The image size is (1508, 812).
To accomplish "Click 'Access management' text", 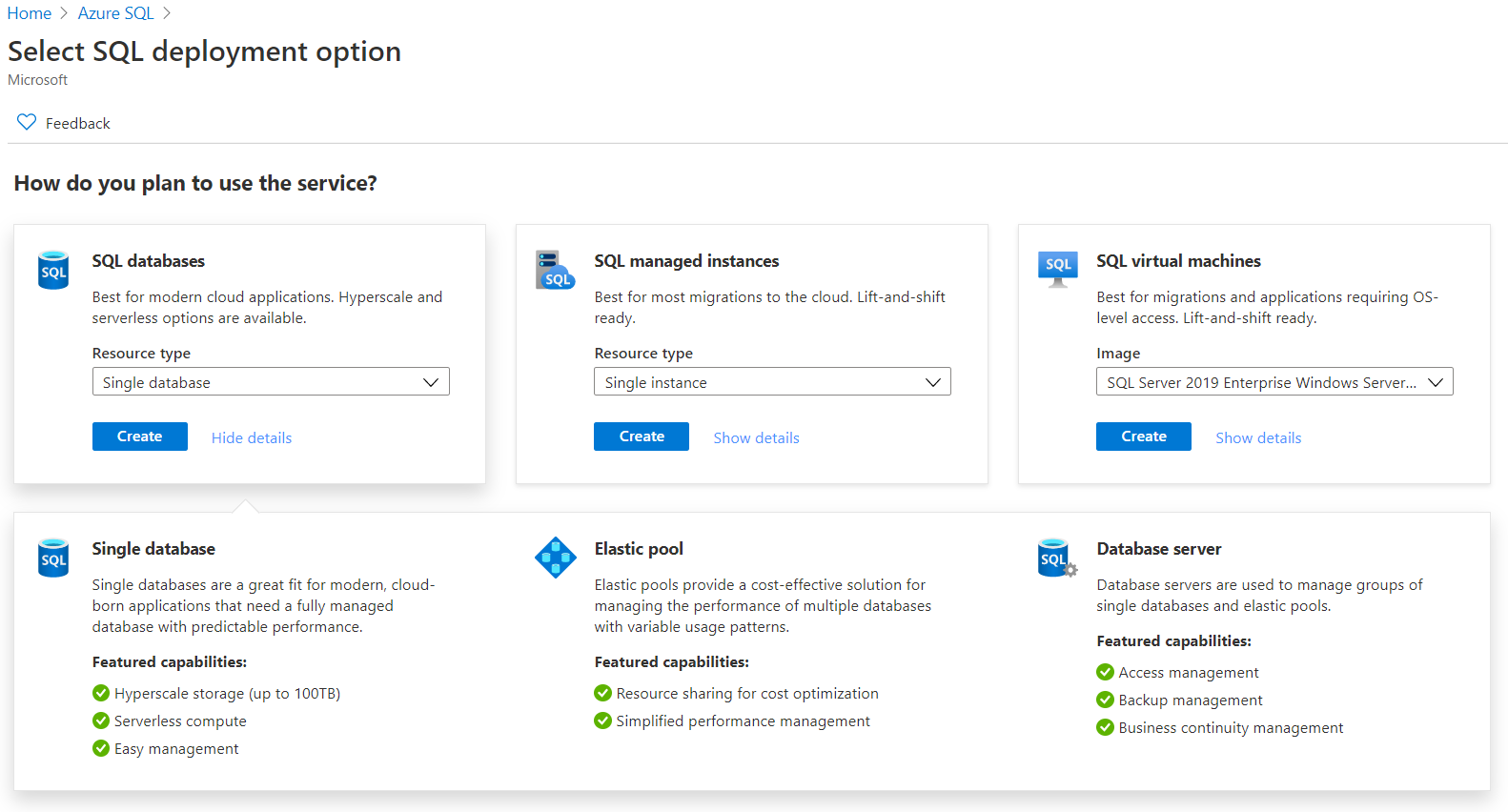I will (x=1189, y=673).
